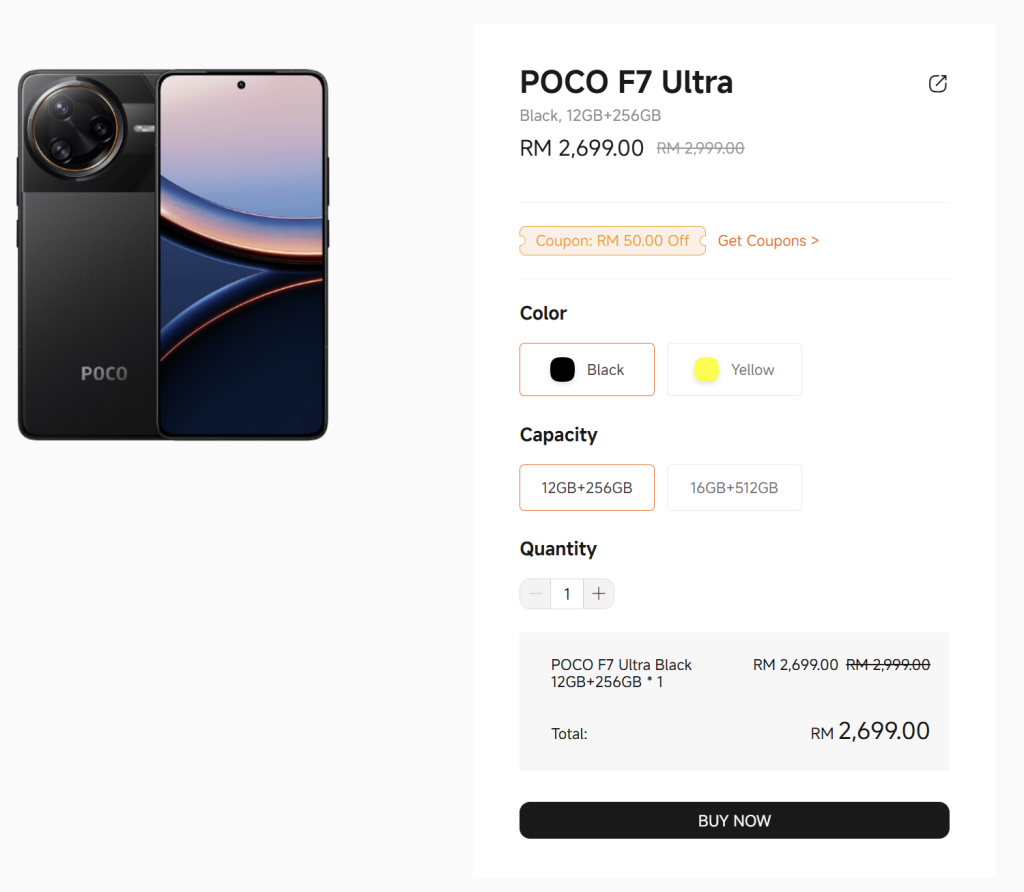Decrease quantity with the minus button

(535, 594)
